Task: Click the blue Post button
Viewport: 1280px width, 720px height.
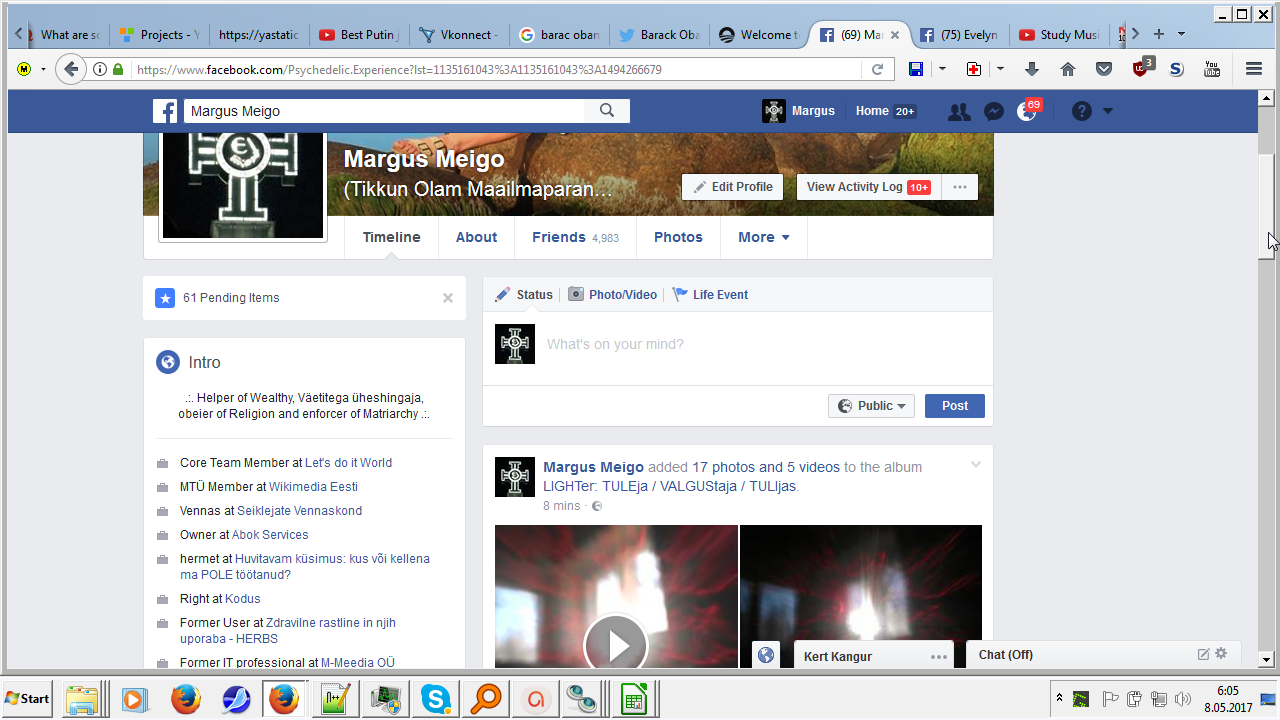Action: point(955,406)
